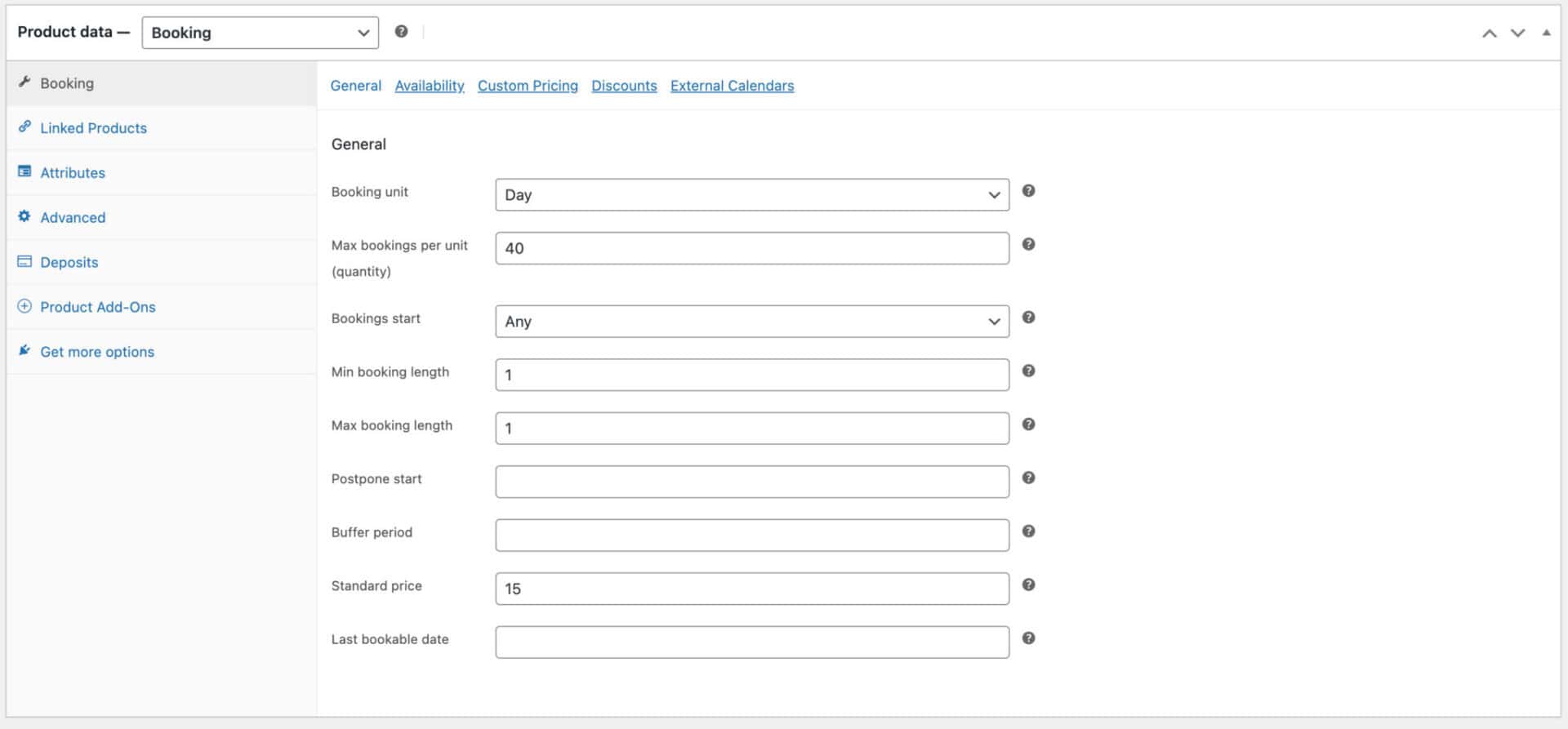1568x729 pixels.
Task: Open the Product data type dropdown
Action: (260, 33)
